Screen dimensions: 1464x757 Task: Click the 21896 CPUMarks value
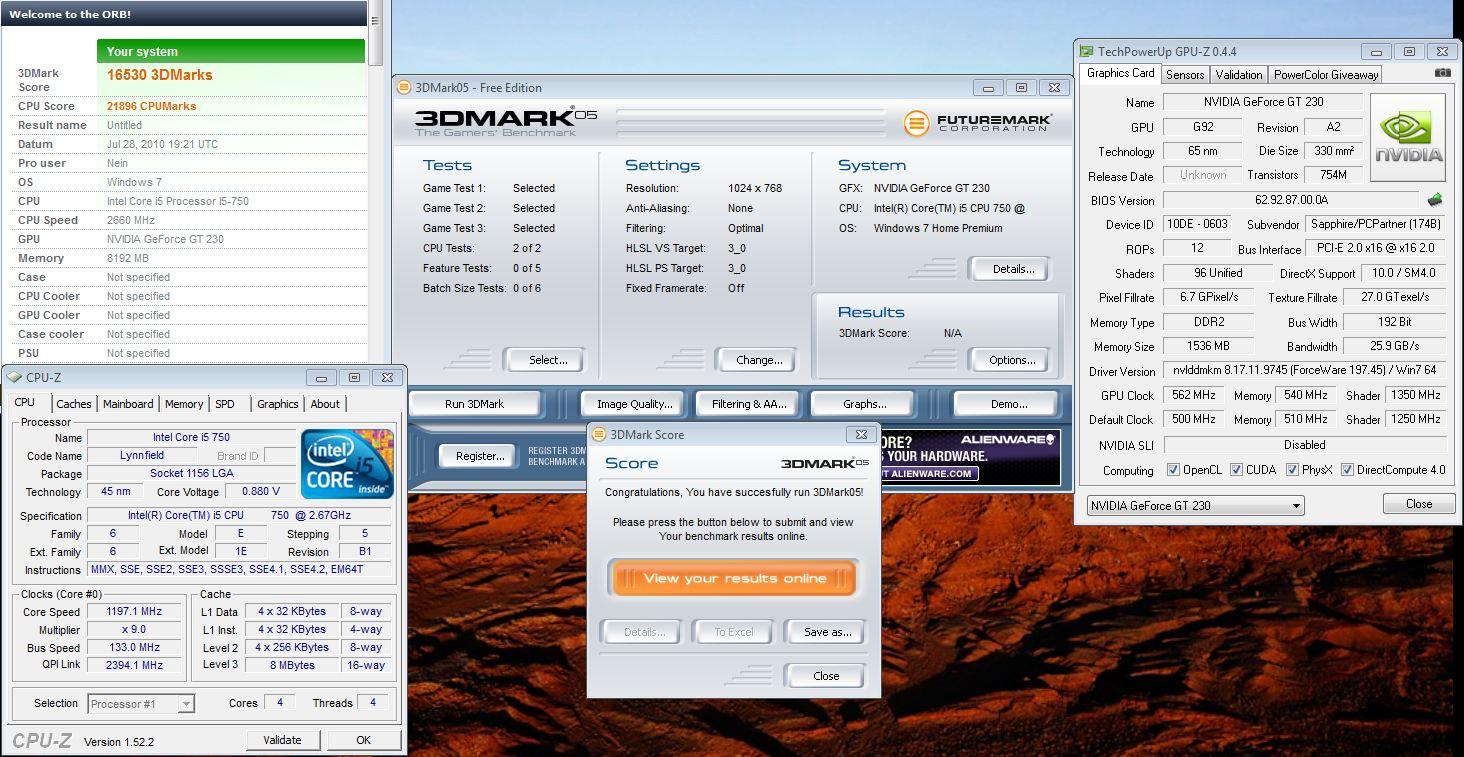tap(151, 106)
